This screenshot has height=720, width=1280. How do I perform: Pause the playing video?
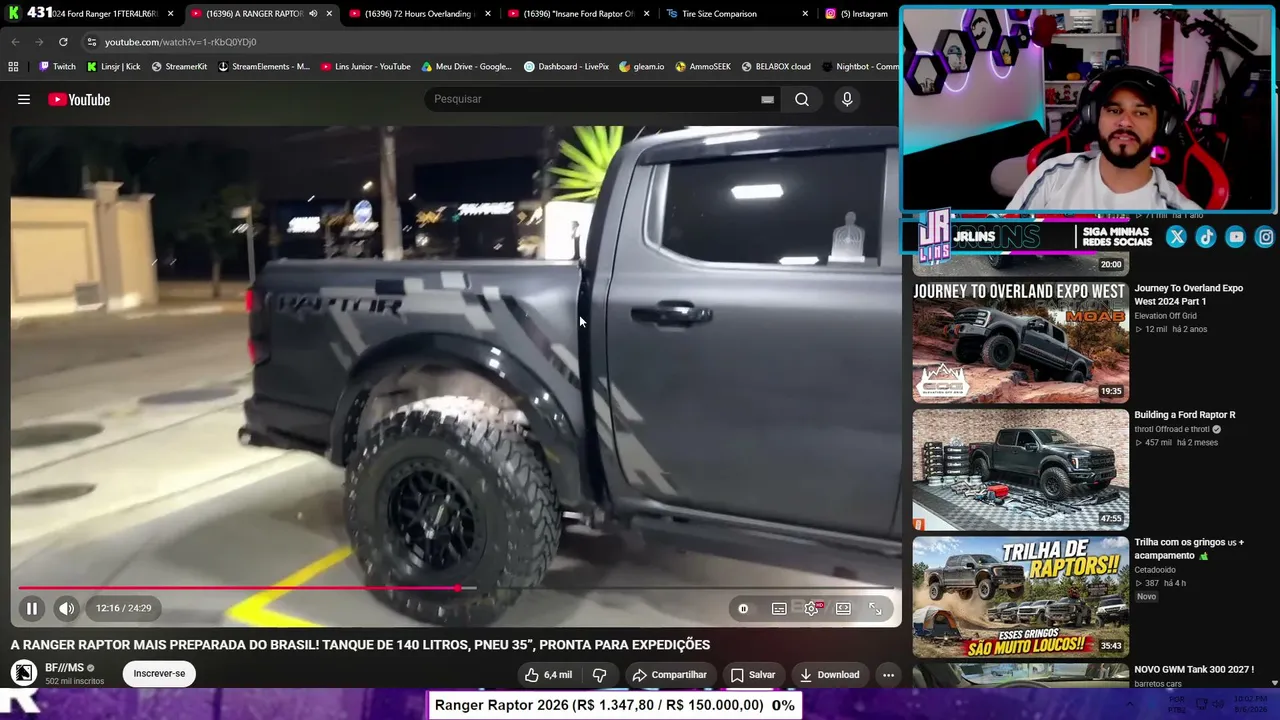click(x=32, y=608)
